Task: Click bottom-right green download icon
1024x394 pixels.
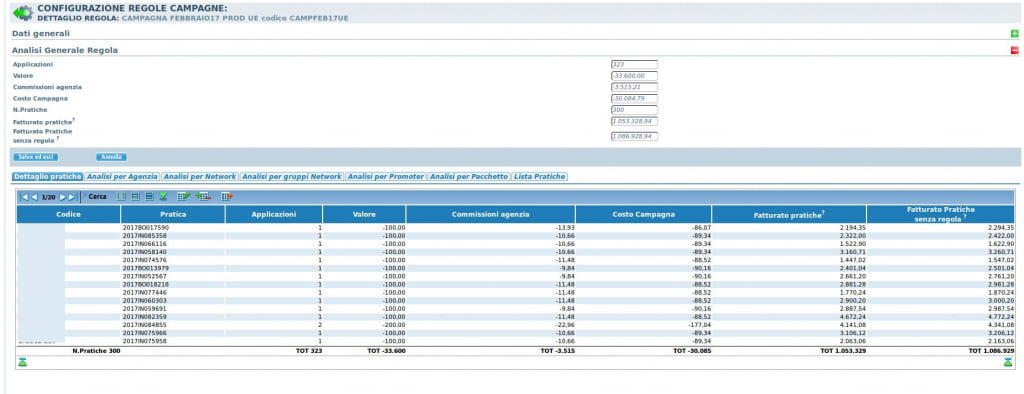Action: pos(1008,362)
